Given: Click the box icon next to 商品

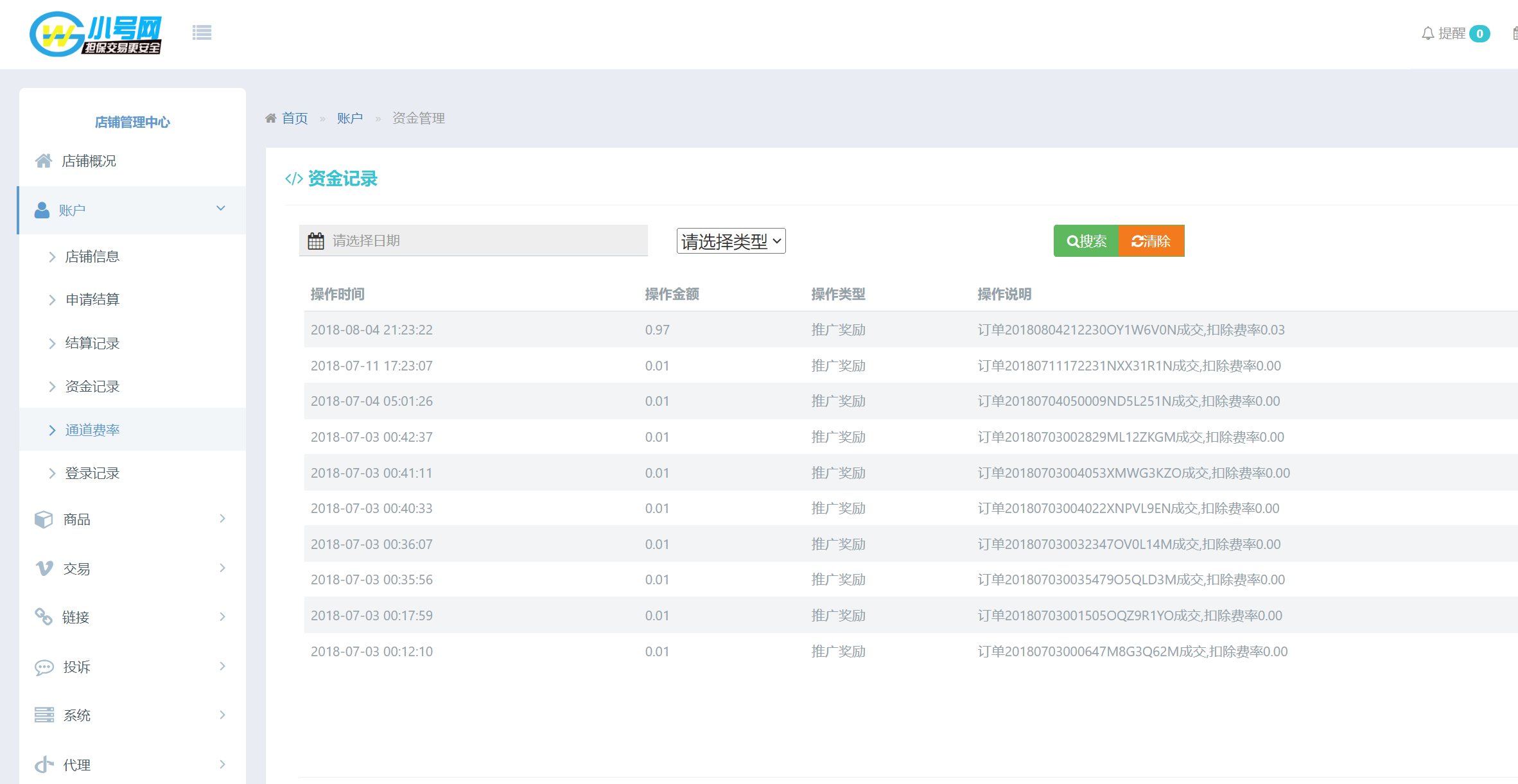Looking at the screenshot, I should point(44,519).
